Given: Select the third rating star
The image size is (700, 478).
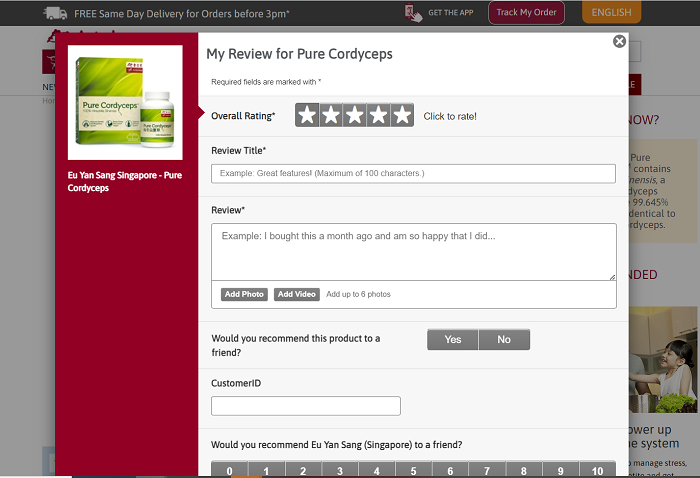Looking at the screenshot, I should 355,116.
